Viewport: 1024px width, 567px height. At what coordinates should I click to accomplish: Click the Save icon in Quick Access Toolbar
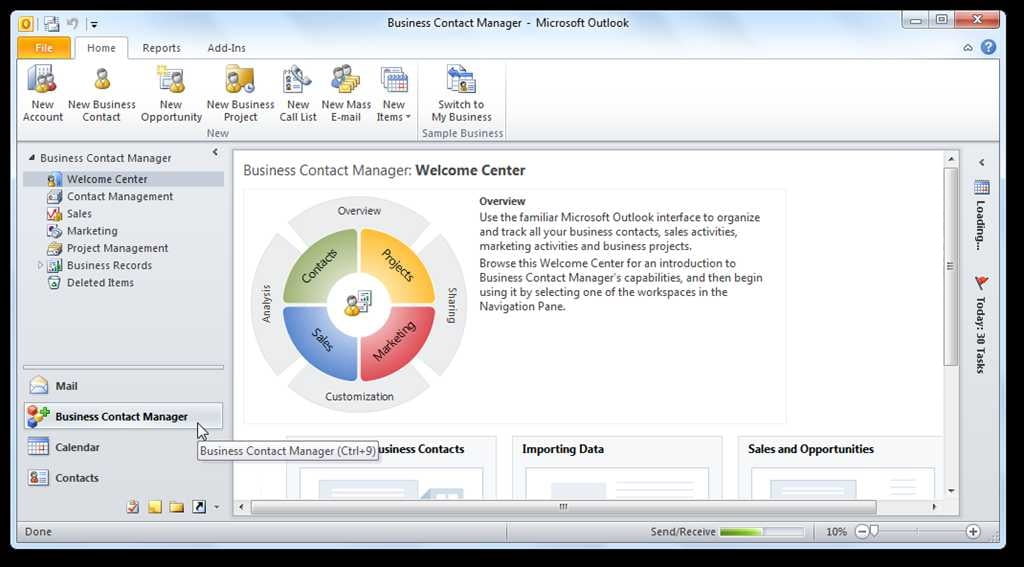coord(52,24)
